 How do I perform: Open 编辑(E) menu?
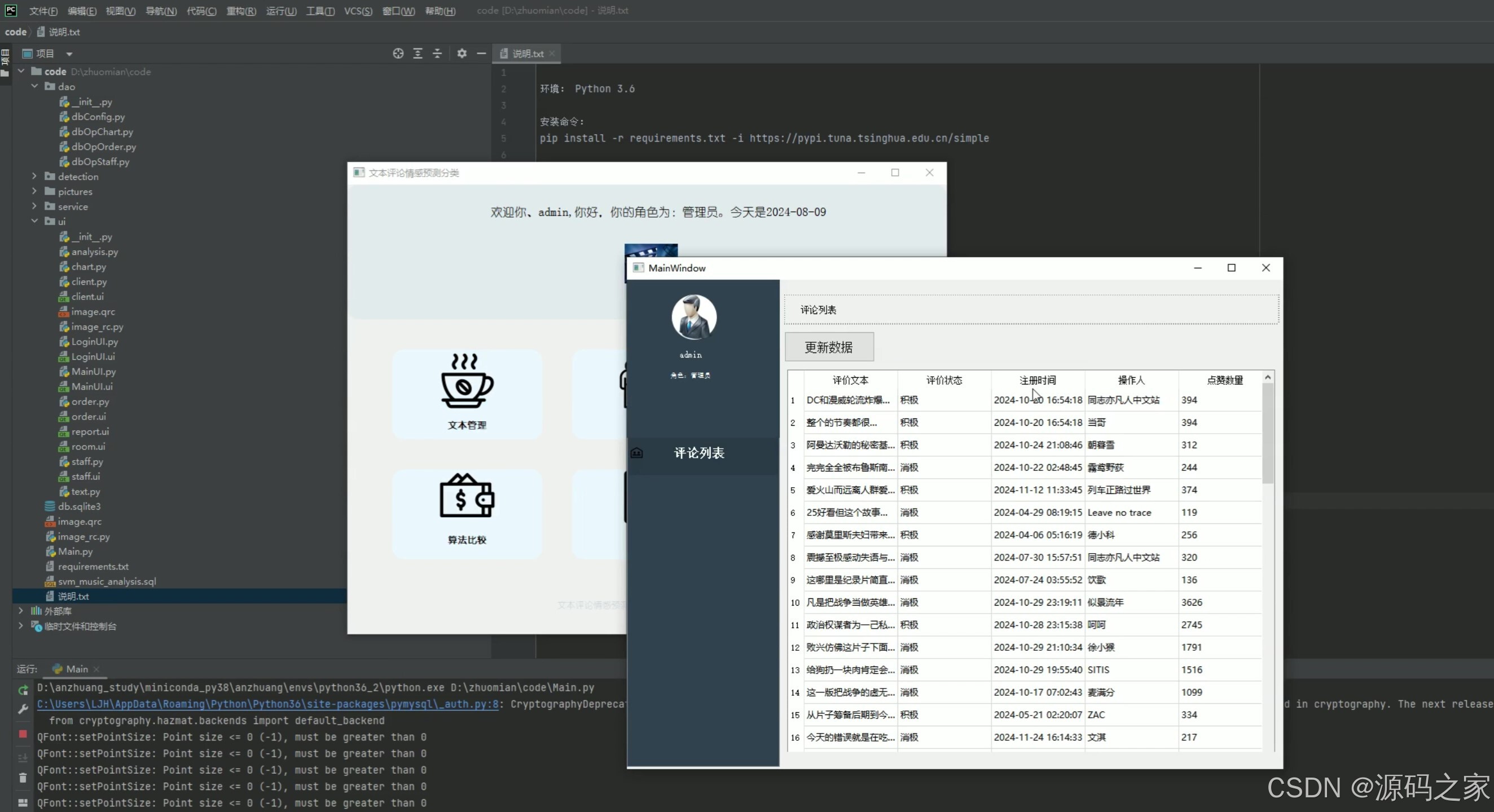tap(82, 11)
